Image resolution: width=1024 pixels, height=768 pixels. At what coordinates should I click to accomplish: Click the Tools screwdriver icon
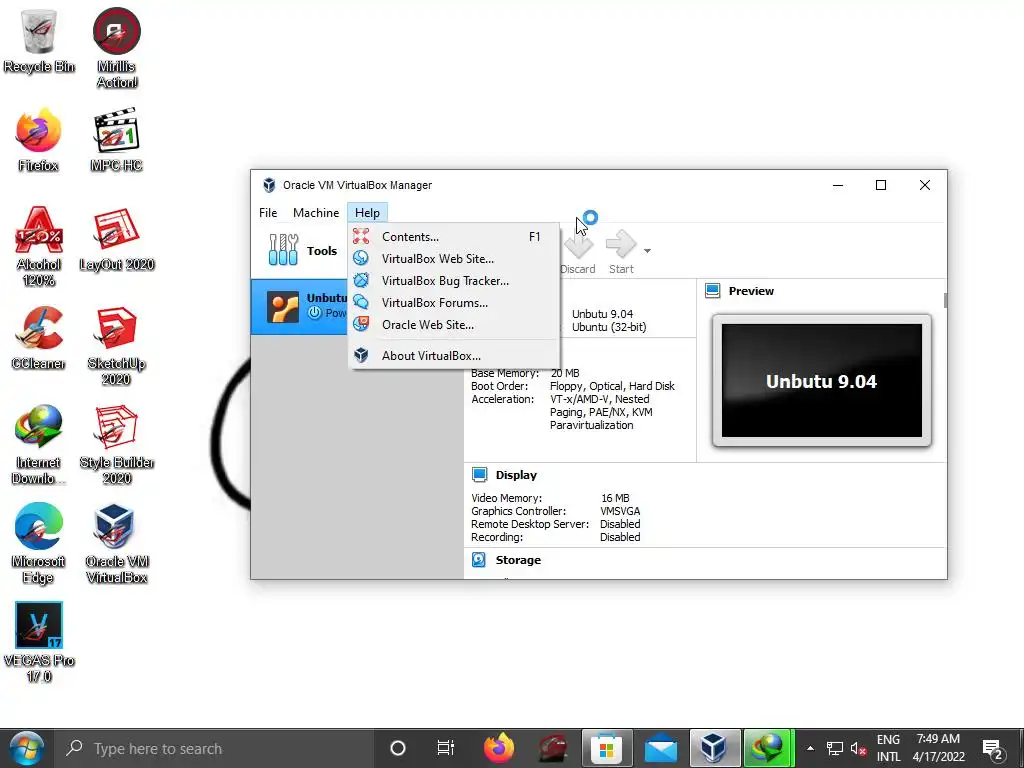[283, 250]
